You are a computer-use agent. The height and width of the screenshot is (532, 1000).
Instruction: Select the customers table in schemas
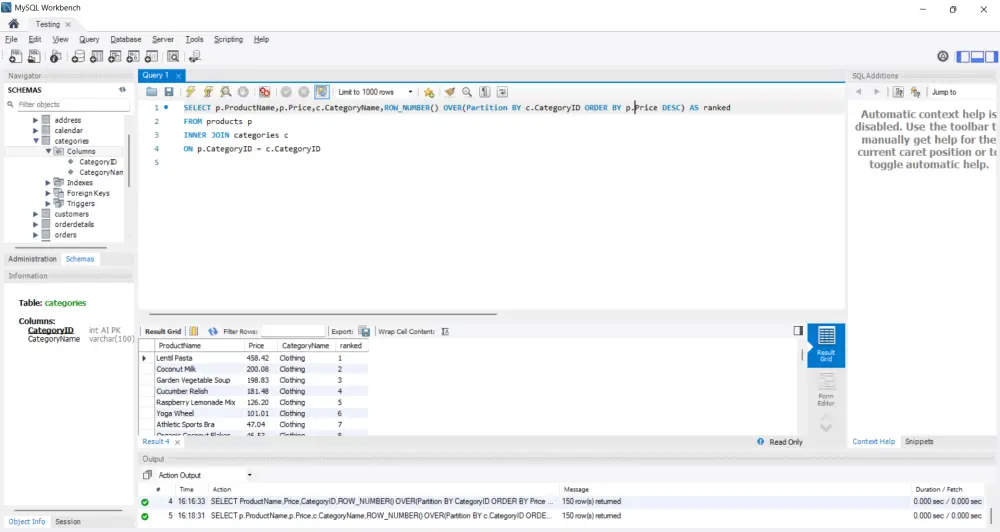71,214
